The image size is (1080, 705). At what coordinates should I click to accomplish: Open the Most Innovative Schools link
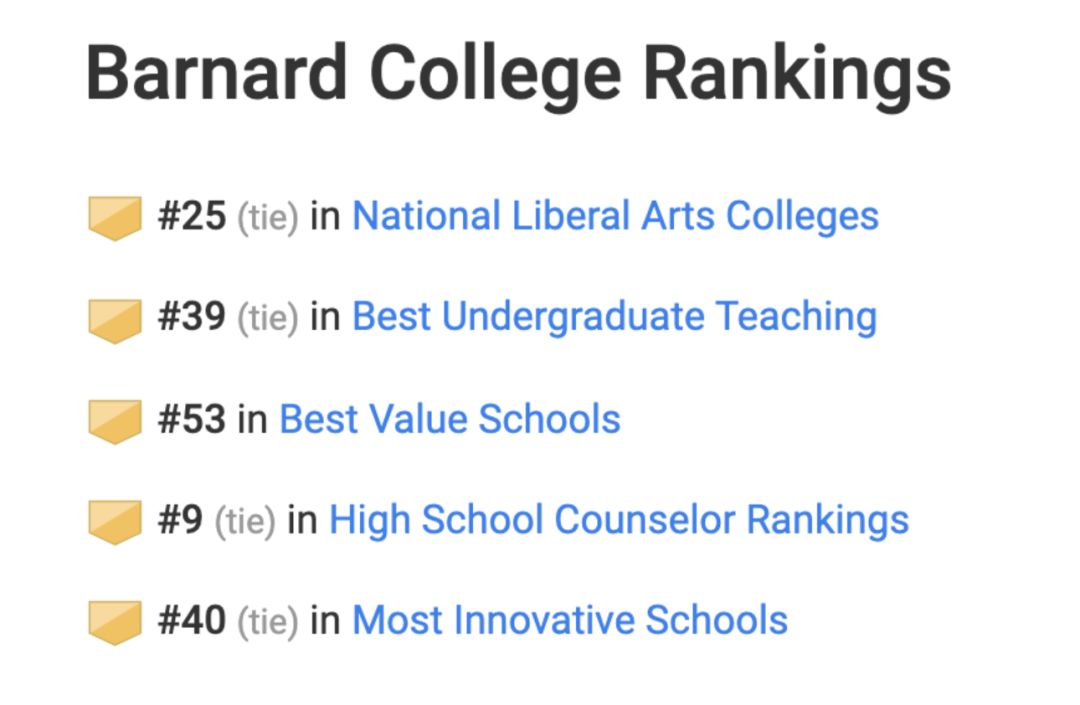pos(570,620)
